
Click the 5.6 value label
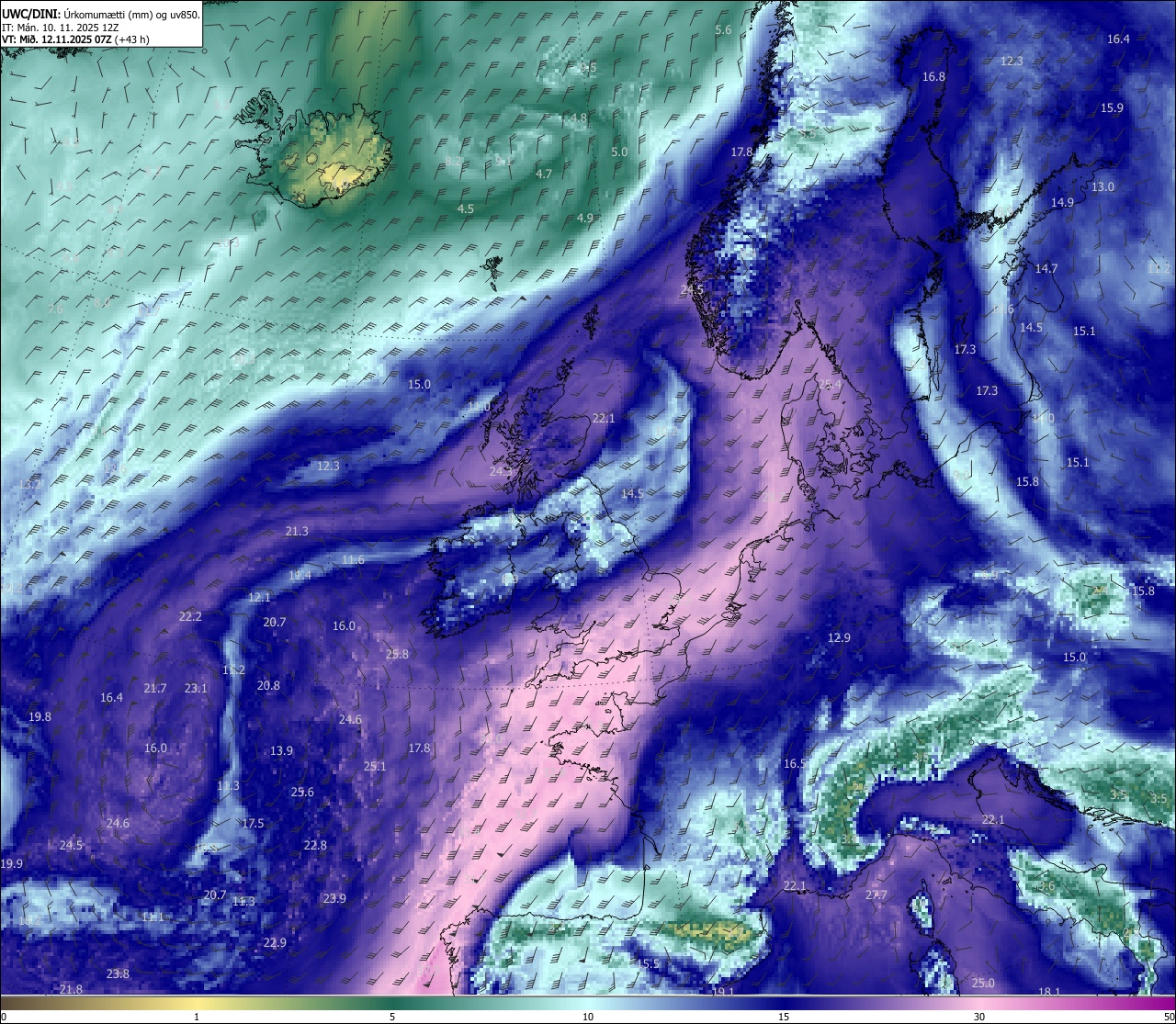(723, 30)
